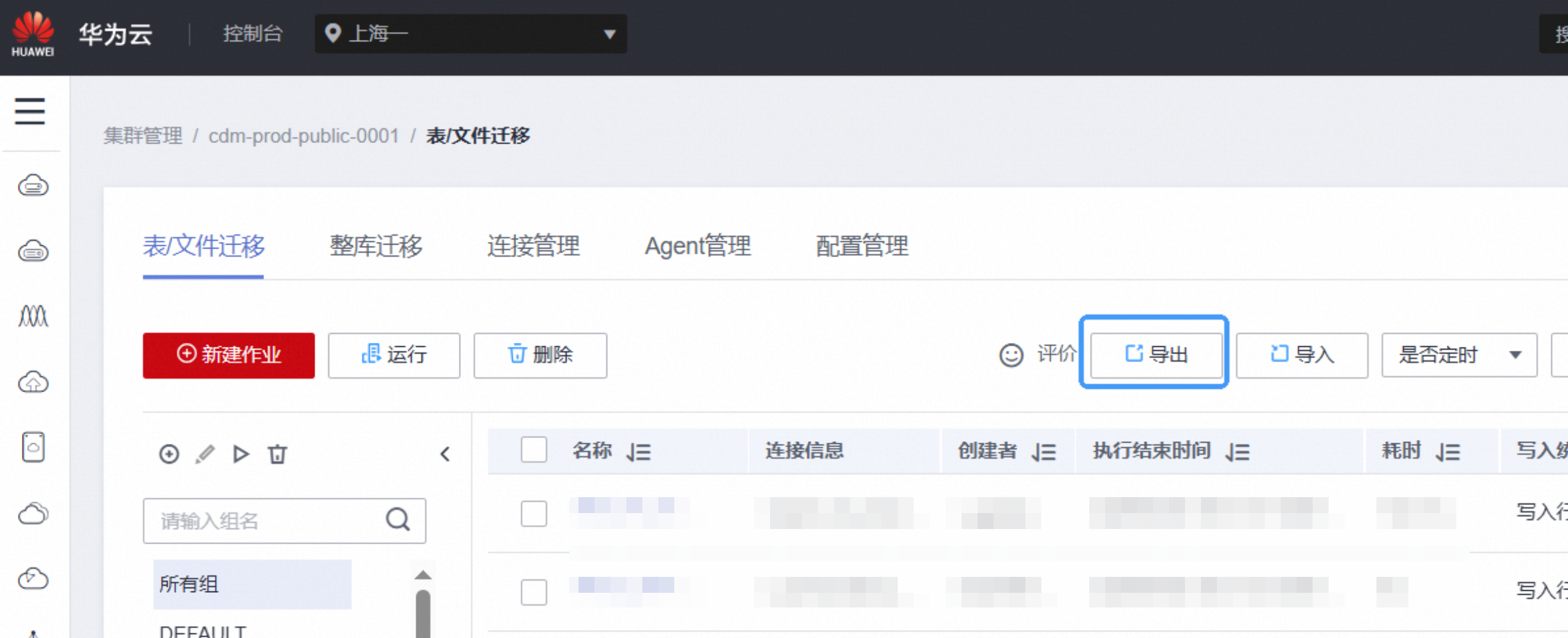1568x638 pixels.
Task: Click the 华为云 brand text
Action: pyautogui.click(x=116, y=34)
